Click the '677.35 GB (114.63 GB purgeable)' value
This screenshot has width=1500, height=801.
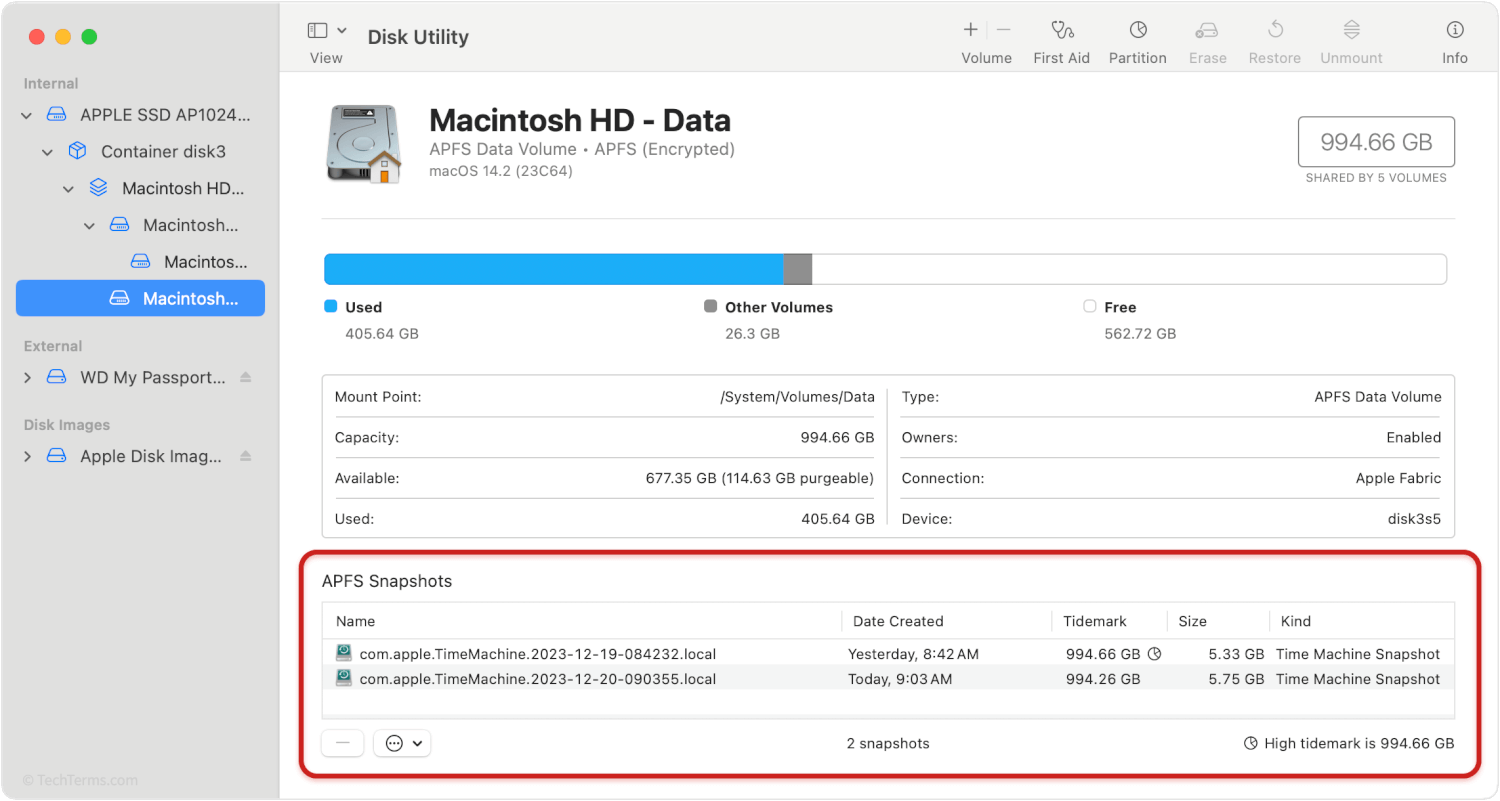click(760, 478)
